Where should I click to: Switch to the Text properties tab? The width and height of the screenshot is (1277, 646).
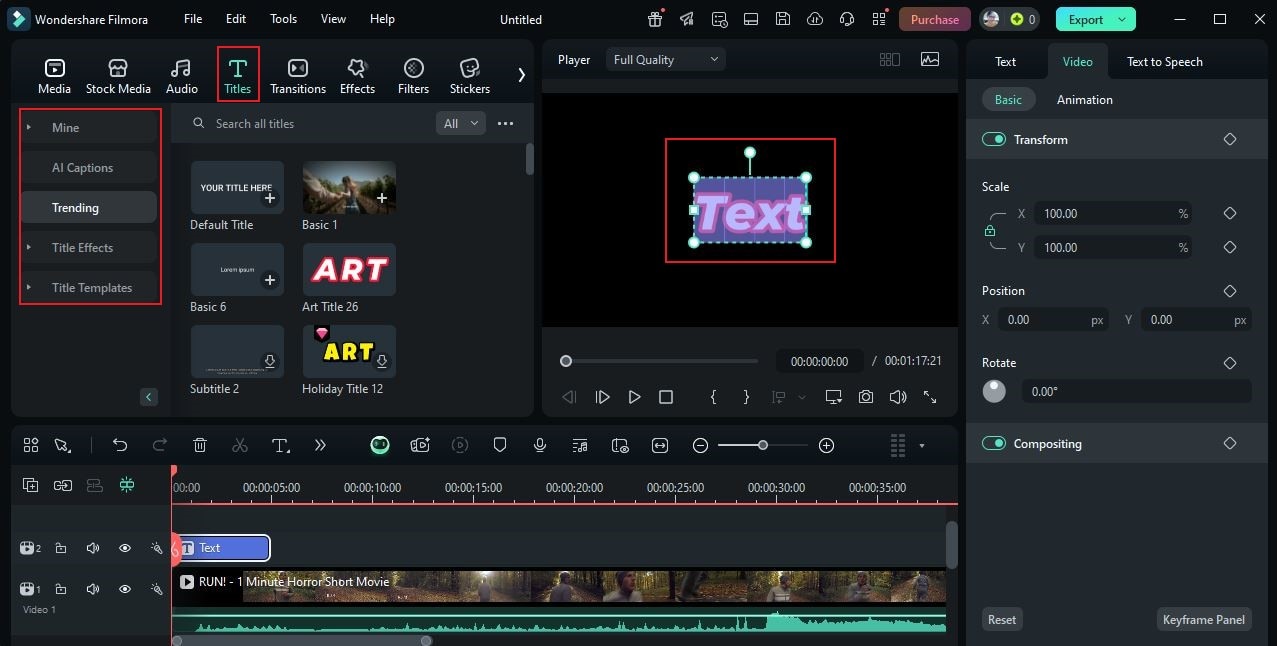(x=1005, y=61)
